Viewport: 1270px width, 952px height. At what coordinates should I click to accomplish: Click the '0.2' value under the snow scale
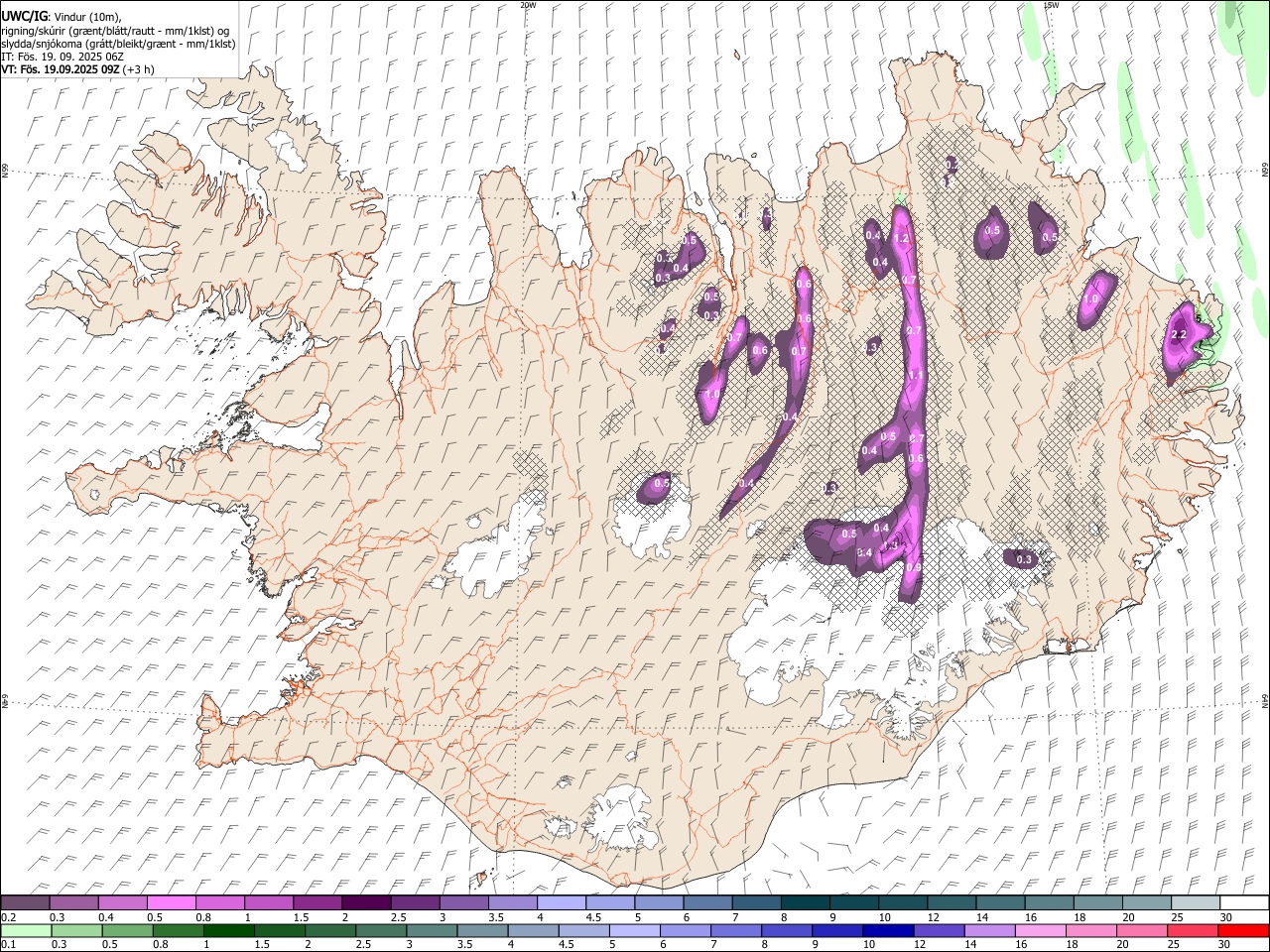tap(9, 917)
